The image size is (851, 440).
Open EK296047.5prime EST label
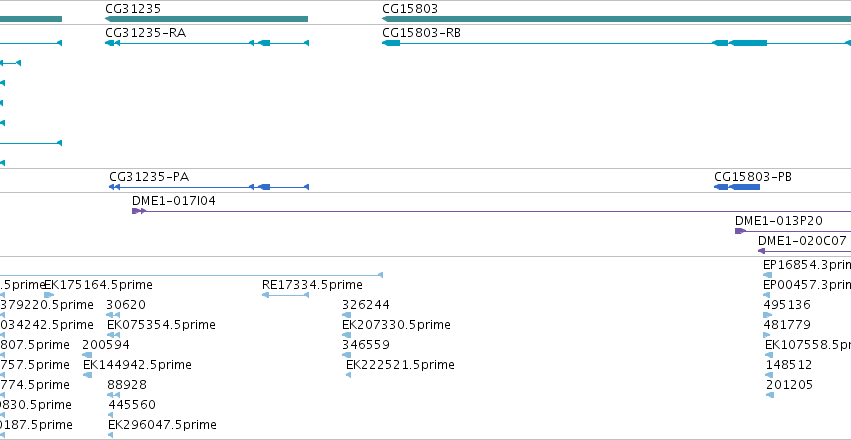click(x=162, y=425)
